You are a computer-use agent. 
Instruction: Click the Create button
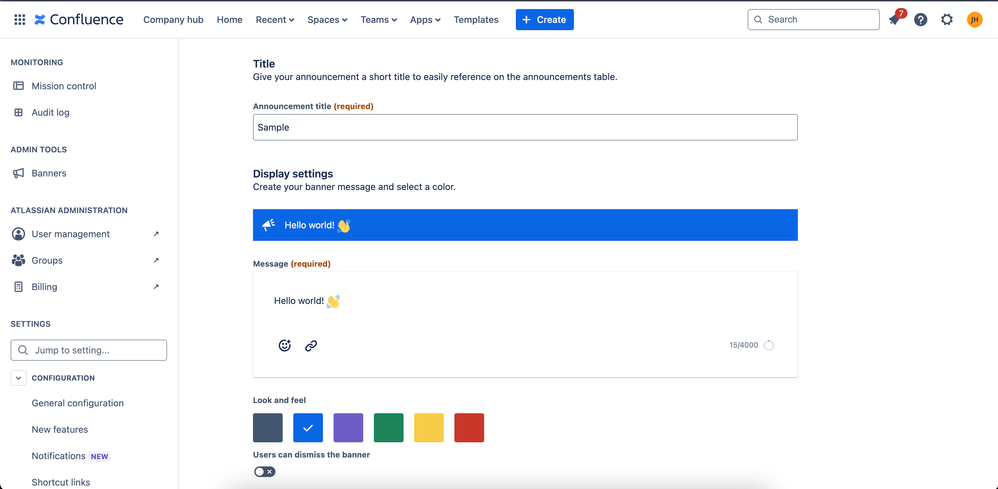pos(545,20)
